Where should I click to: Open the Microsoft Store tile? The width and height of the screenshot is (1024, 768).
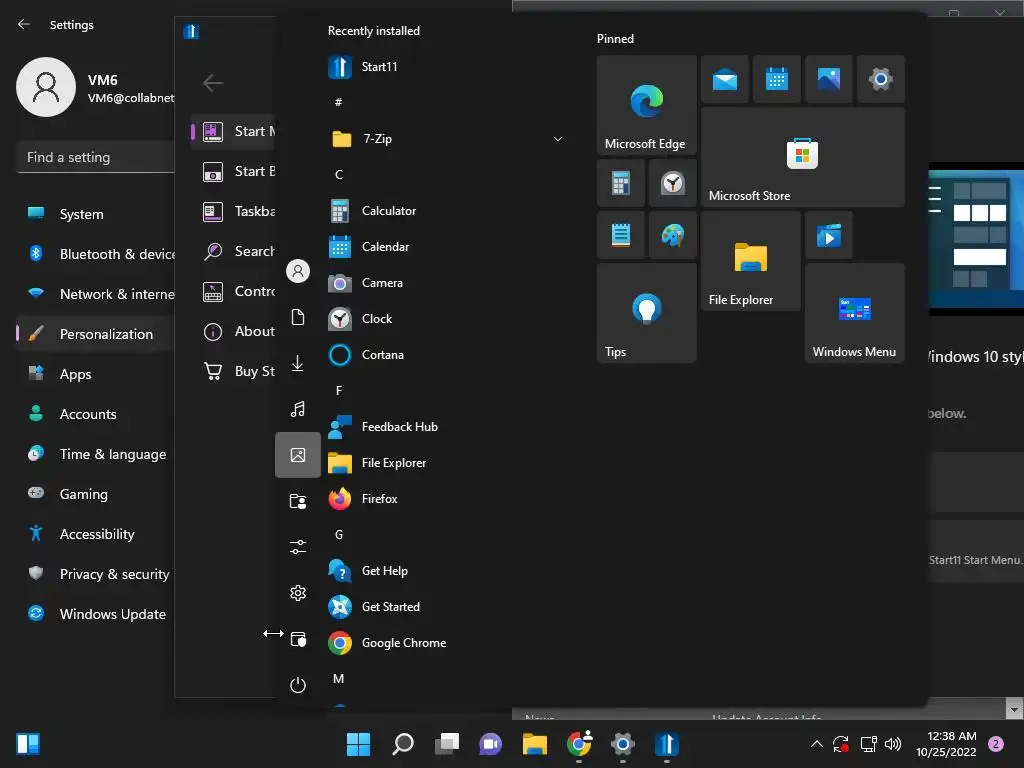[x=803, y=157]
